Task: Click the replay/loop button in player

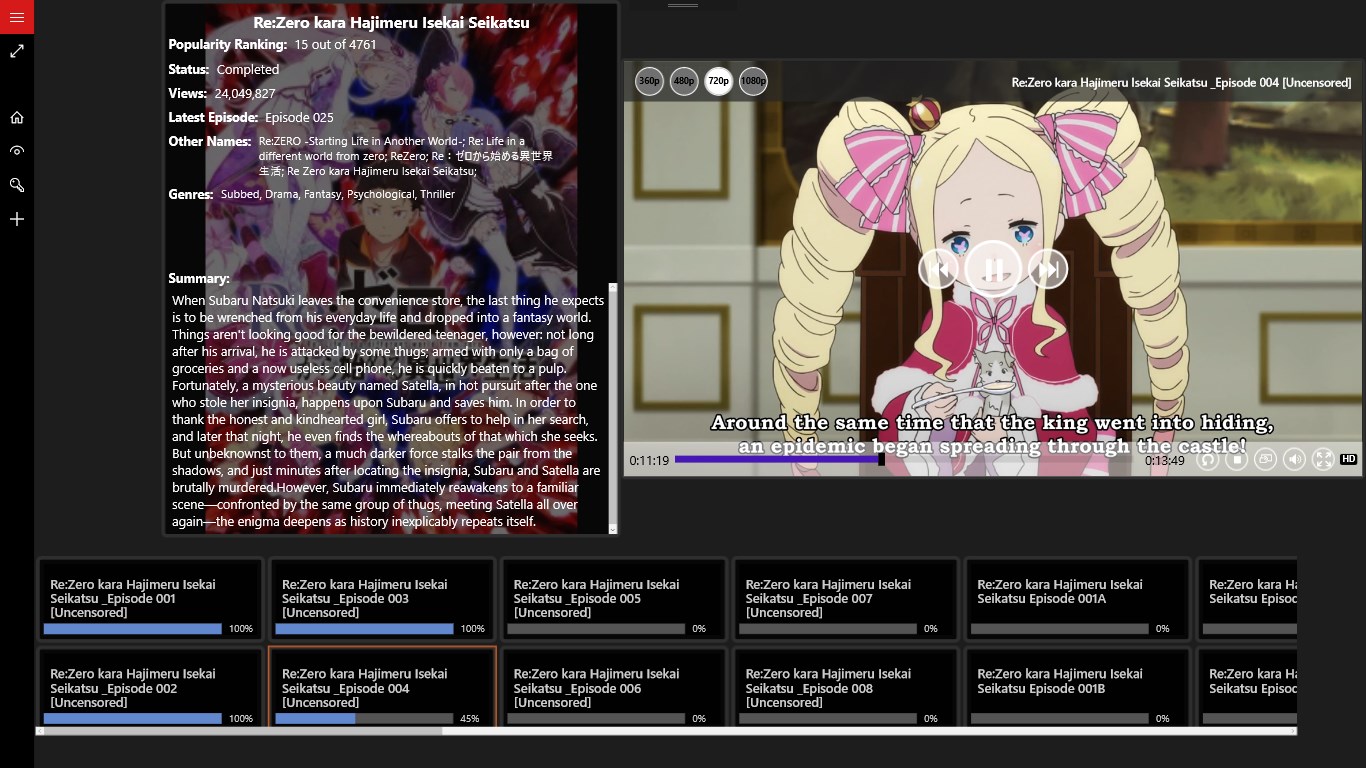Action: tap(1208, 459)
